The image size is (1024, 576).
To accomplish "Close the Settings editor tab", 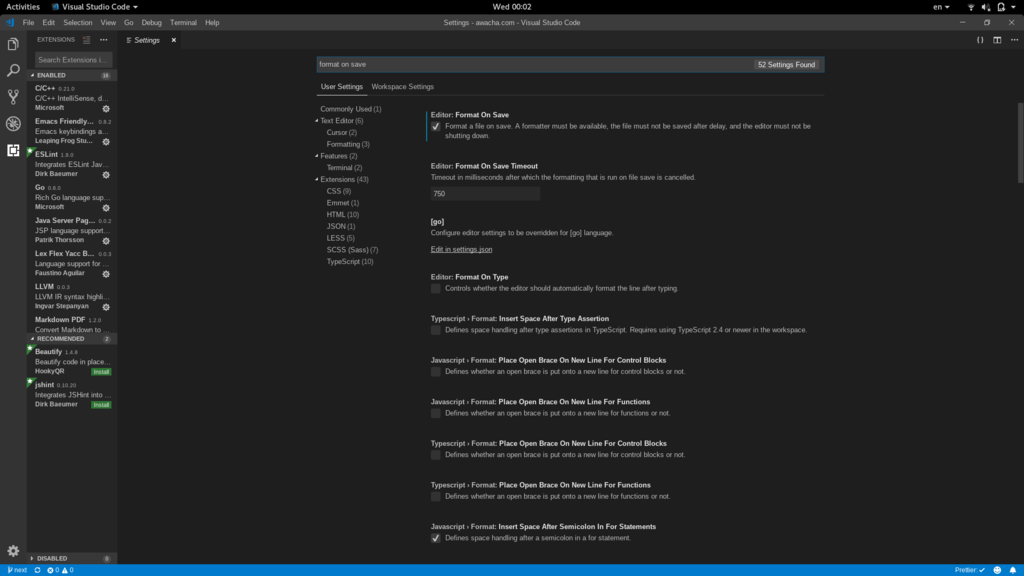I will [174, 40].
